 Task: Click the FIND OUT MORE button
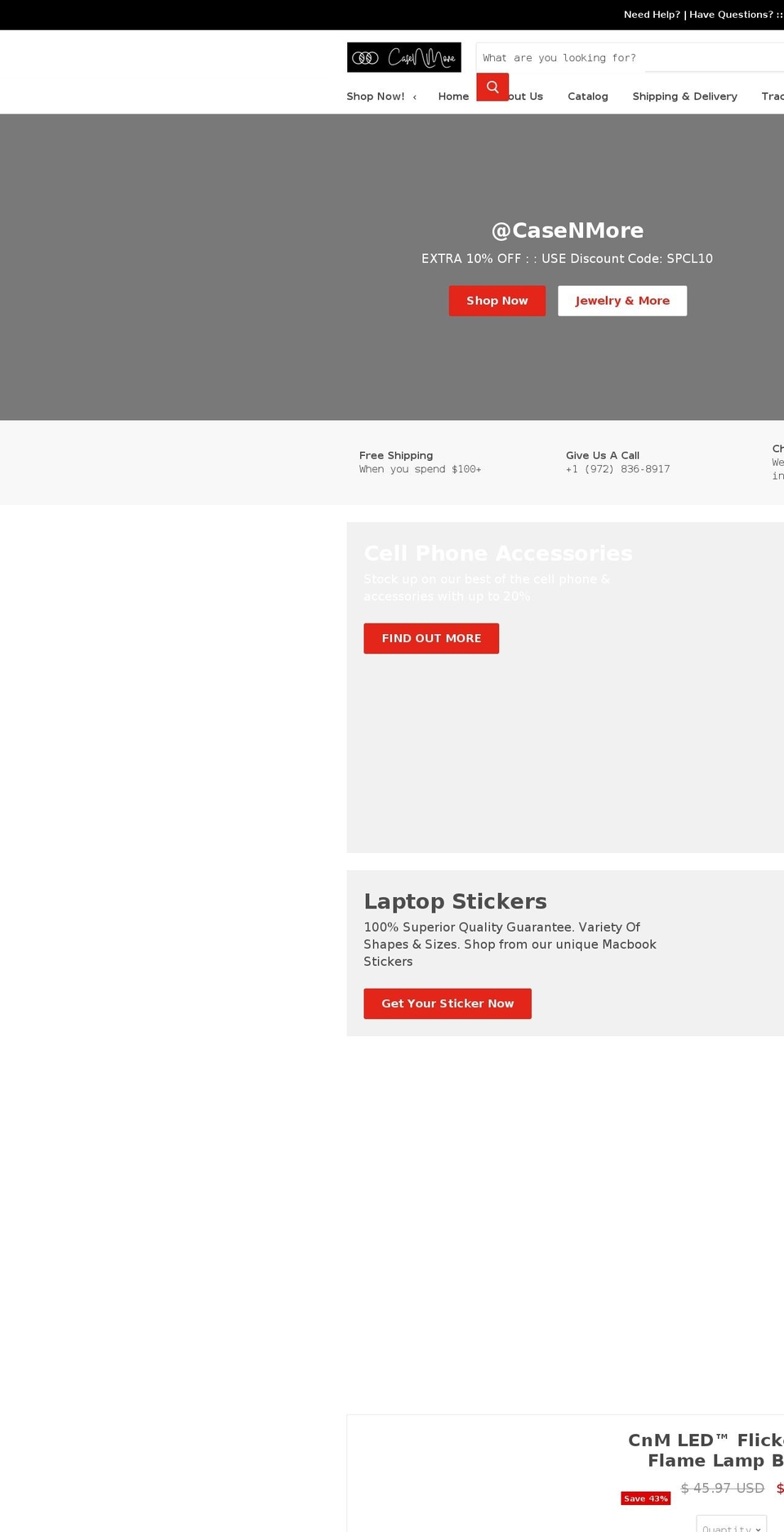[431, 638]
